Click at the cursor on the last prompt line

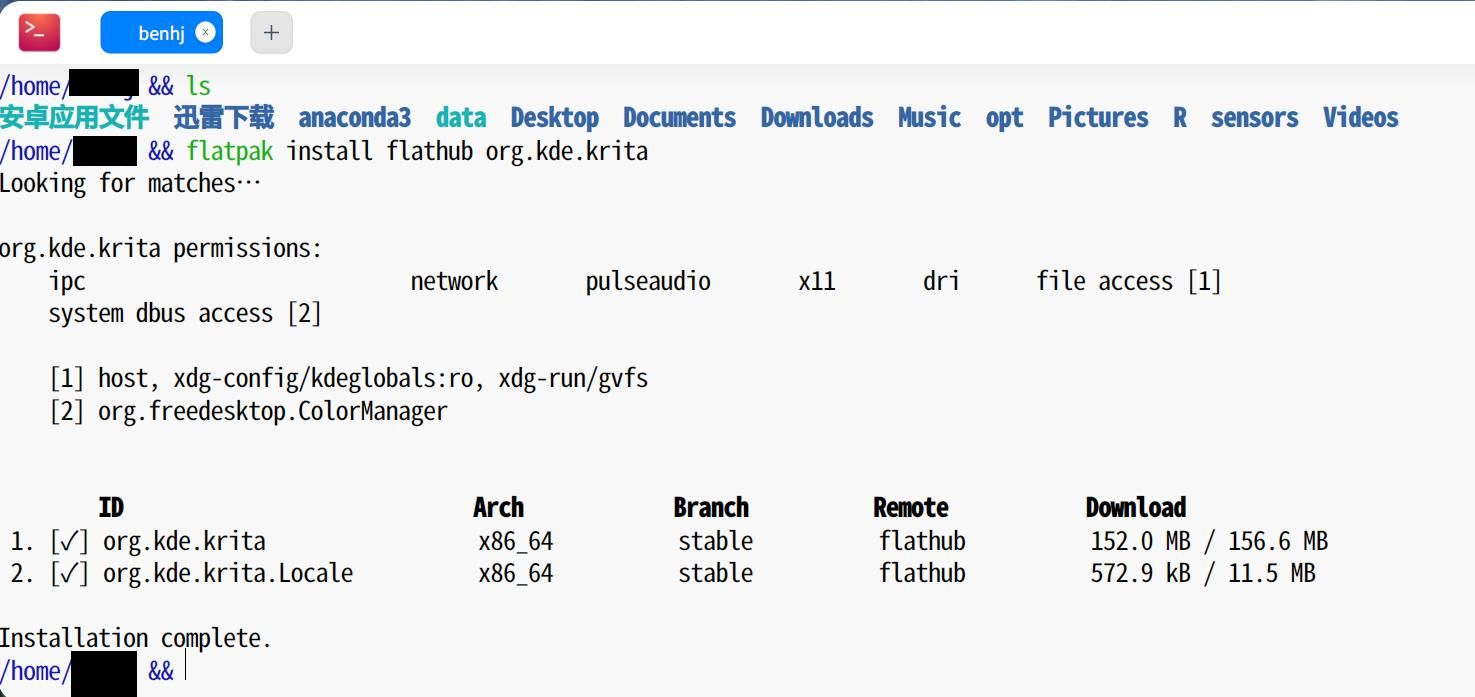coord(186,670)
